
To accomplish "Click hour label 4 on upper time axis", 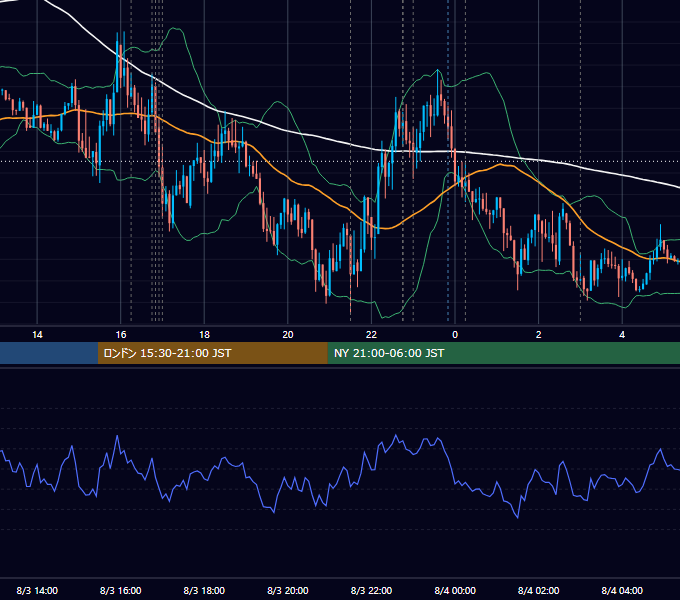I will click(622, 335).
